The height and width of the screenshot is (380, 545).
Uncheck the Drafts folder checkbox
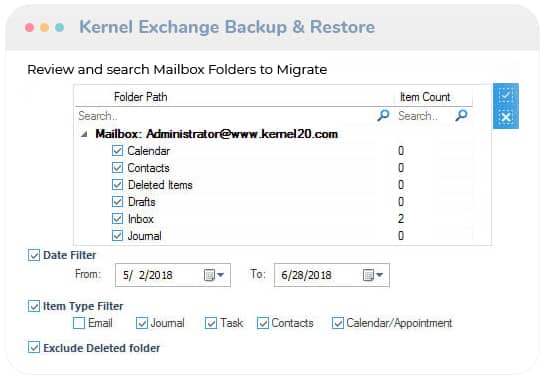pyautogui.click(x=117, y=202)
